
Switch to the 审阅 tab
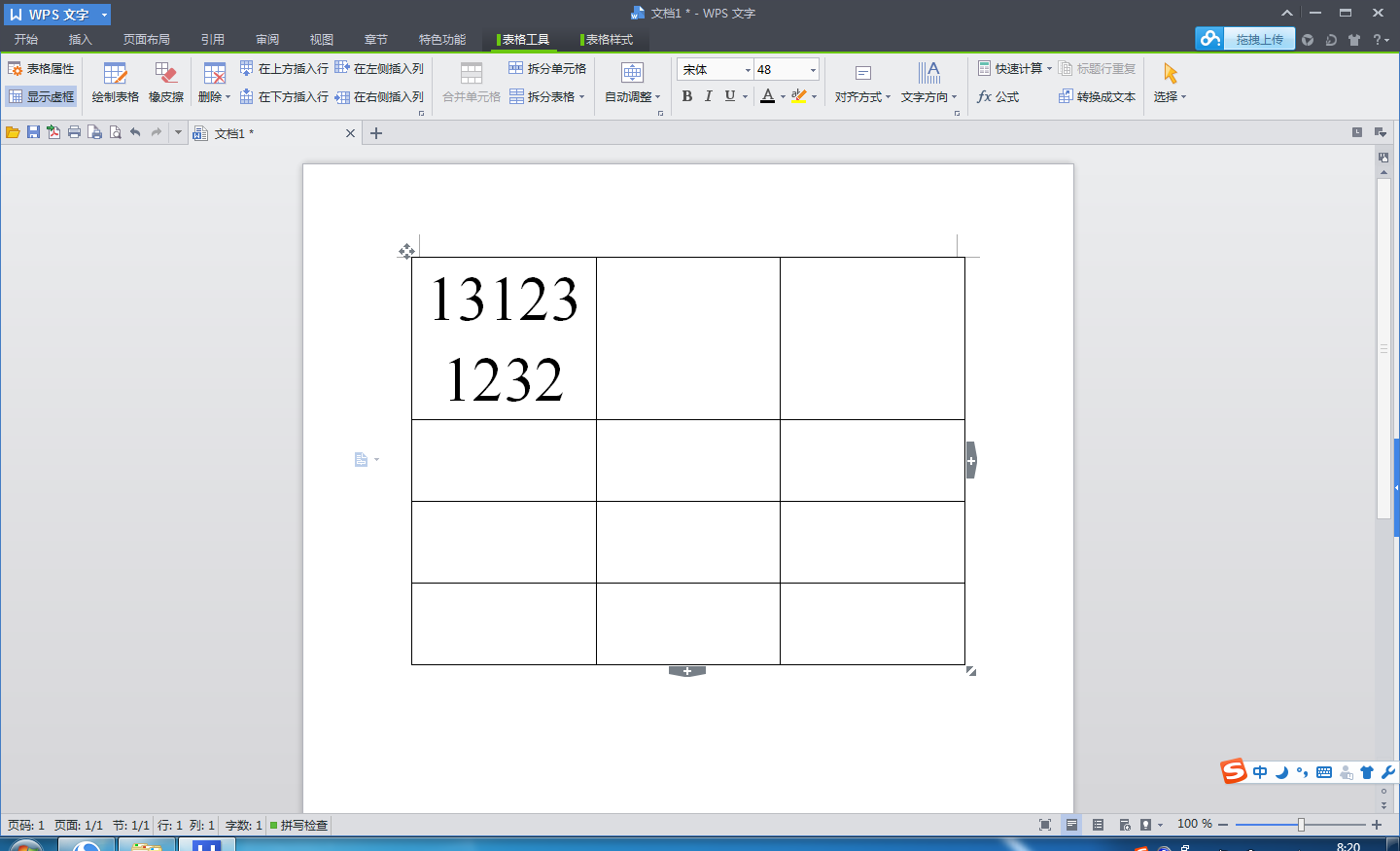coord(267,40)
